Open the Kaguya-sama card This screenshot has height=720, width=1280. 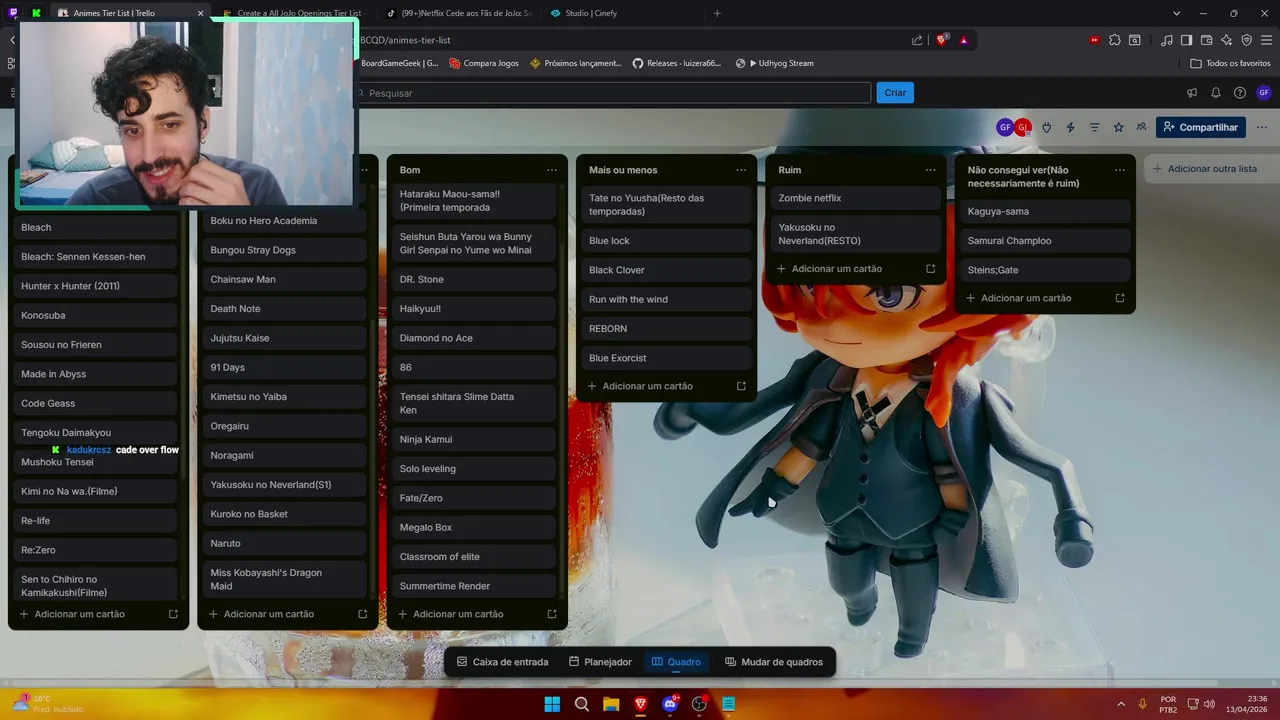pyautogui.click(x=1046, y=211)
